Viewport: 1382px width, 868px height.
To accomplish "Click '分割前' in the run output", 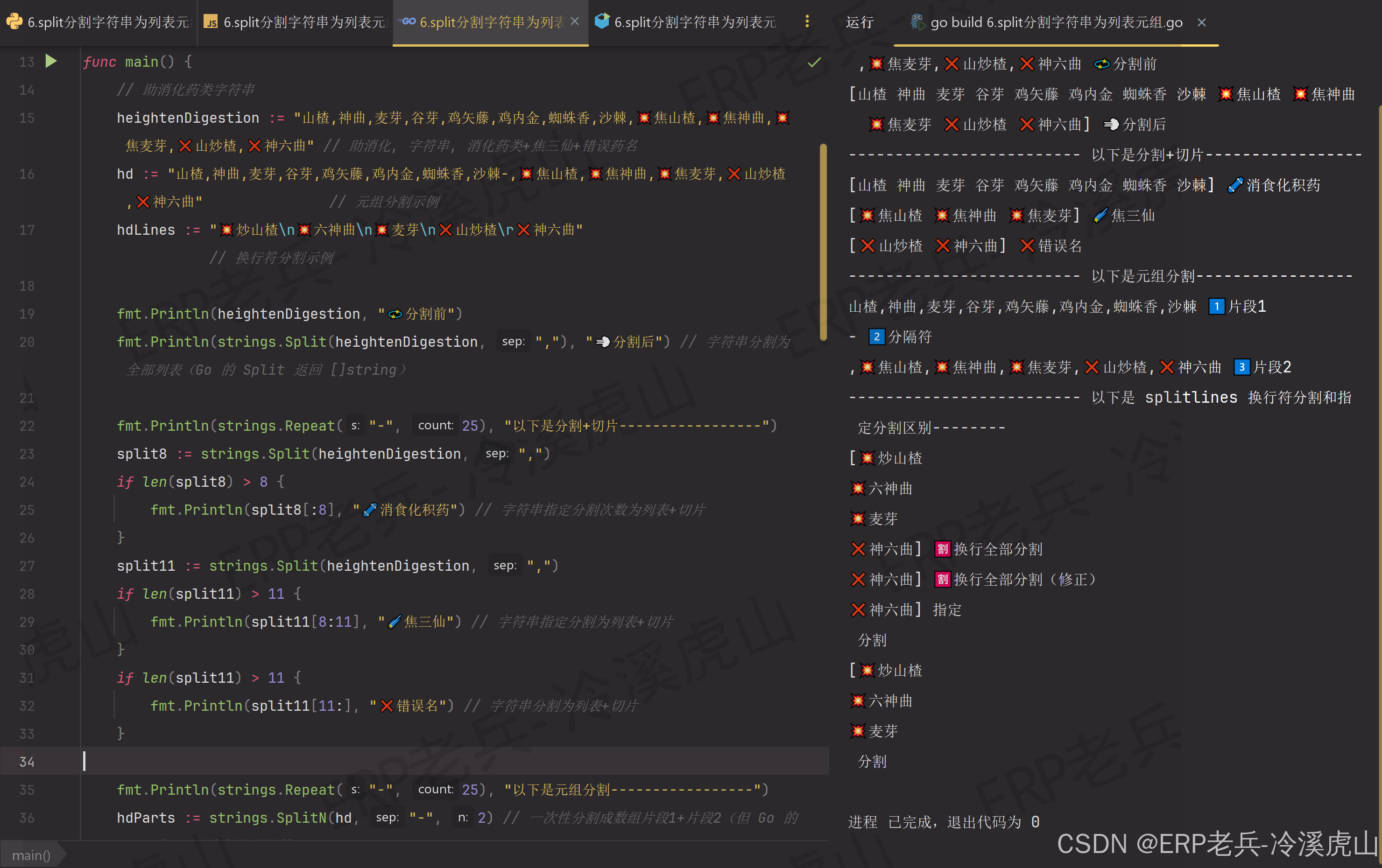I will 1135,63.
